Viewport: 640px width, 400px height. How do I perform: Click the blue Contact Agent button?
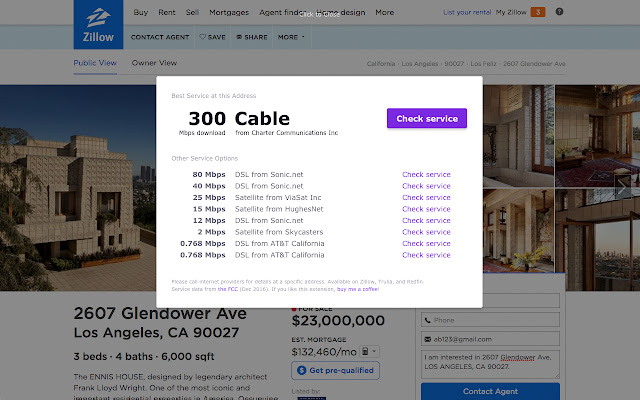(490, 391)
